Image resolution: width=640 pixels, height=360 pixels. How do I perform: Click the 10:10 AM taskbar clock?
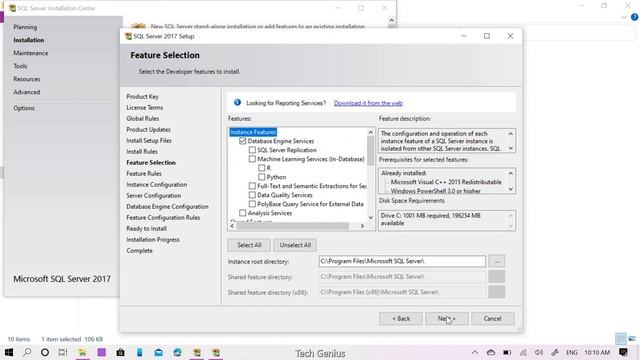pyautogui.click(x=597, y=352)
